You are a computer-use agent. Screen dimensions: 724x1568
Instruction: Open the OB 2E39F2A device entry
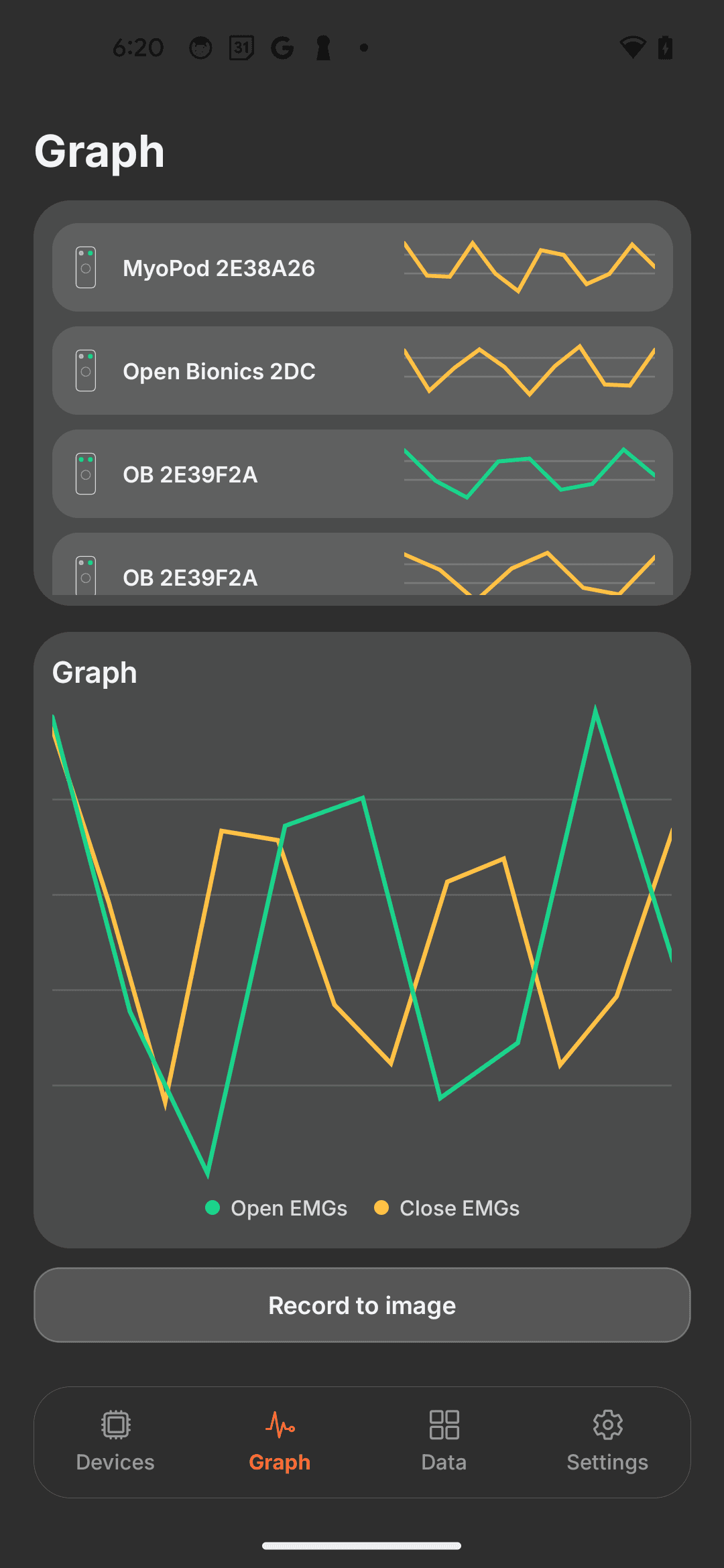pos(362,474)
